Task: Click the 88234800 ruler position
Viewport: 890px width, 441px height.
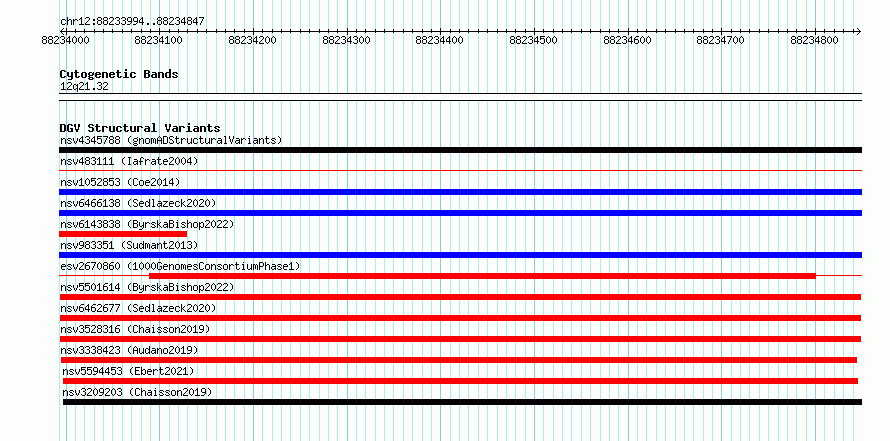Action: [815, 41]
